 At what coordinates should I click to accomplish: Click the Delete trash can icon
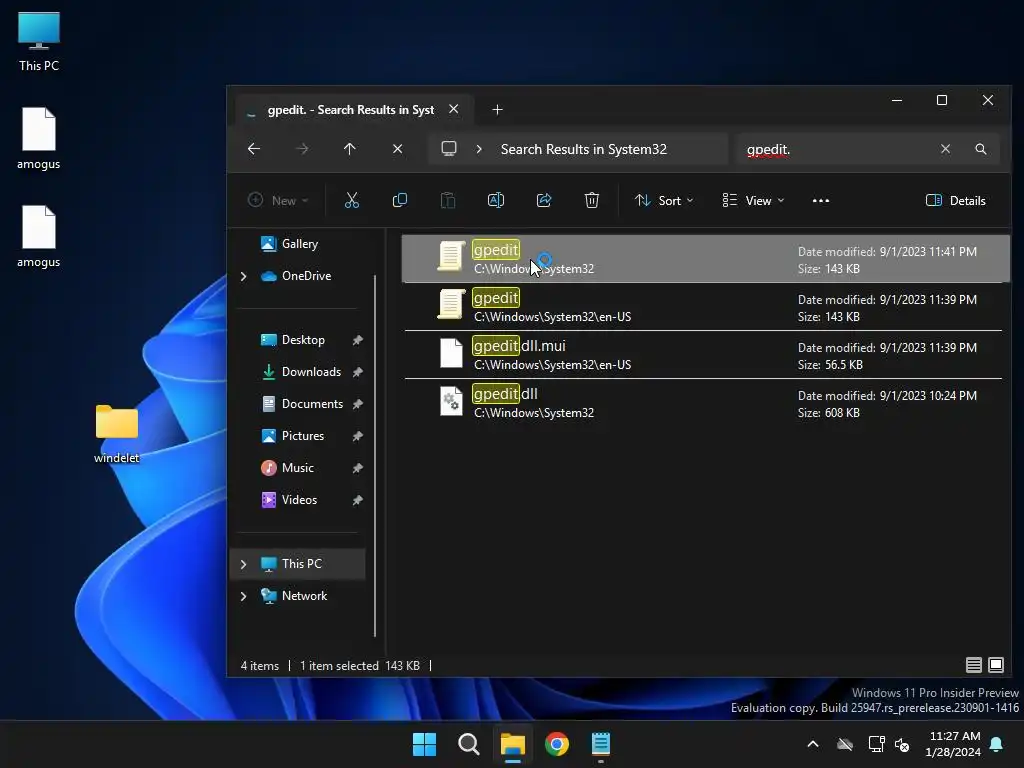pos(592,200)
